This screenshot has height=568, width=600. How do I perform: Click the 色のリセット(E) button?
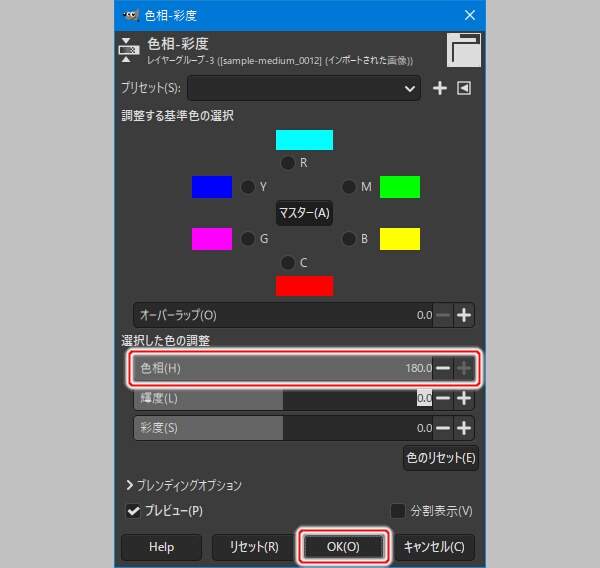coord(441,458)
